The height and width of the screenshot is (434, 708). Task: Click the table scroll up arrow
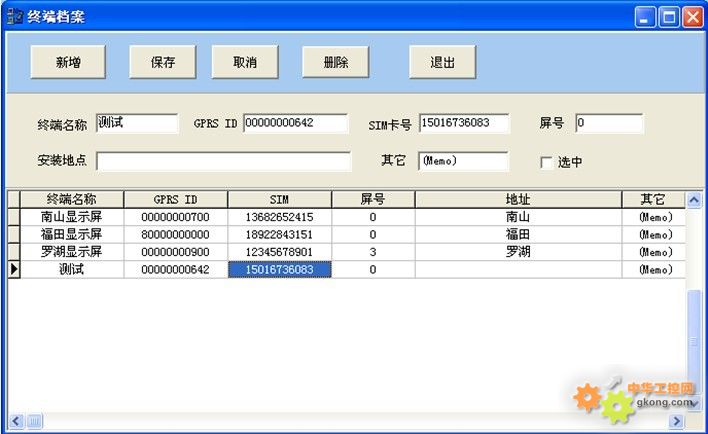[x=694, y=199]
